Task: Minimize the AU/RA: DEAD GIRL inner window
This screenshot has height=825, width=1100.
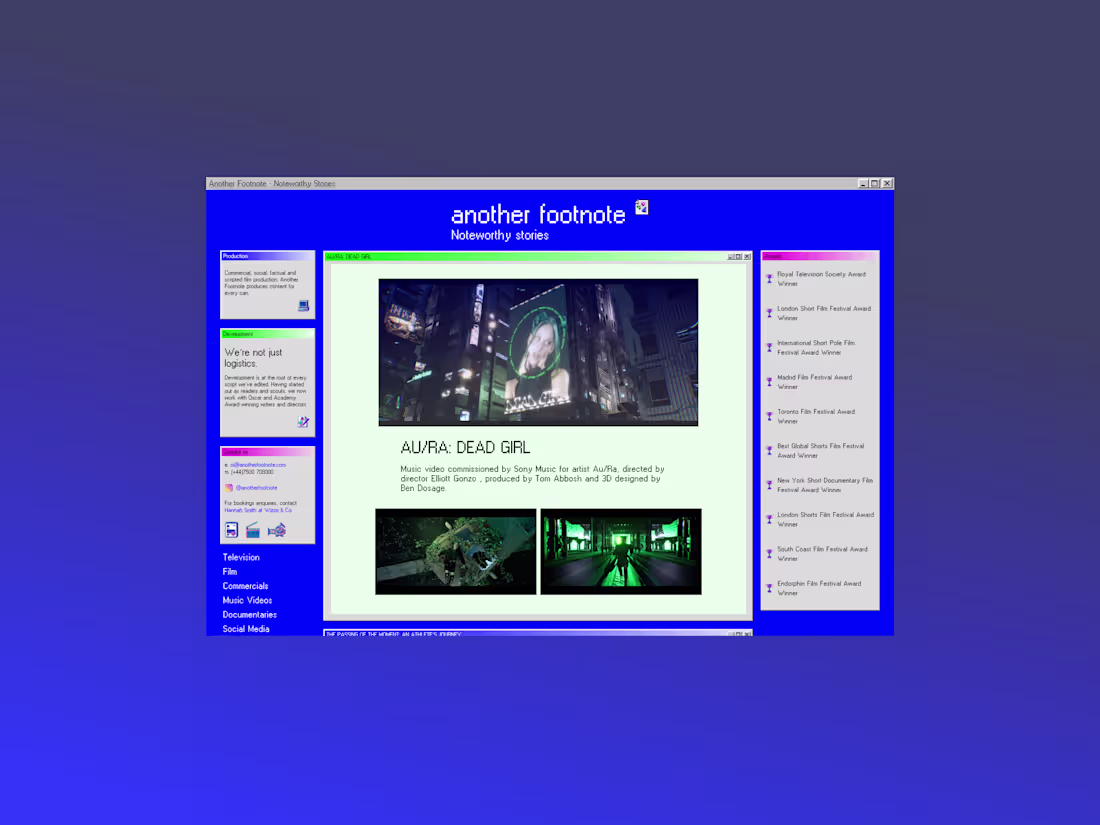Action: click(x=731, y=257)
